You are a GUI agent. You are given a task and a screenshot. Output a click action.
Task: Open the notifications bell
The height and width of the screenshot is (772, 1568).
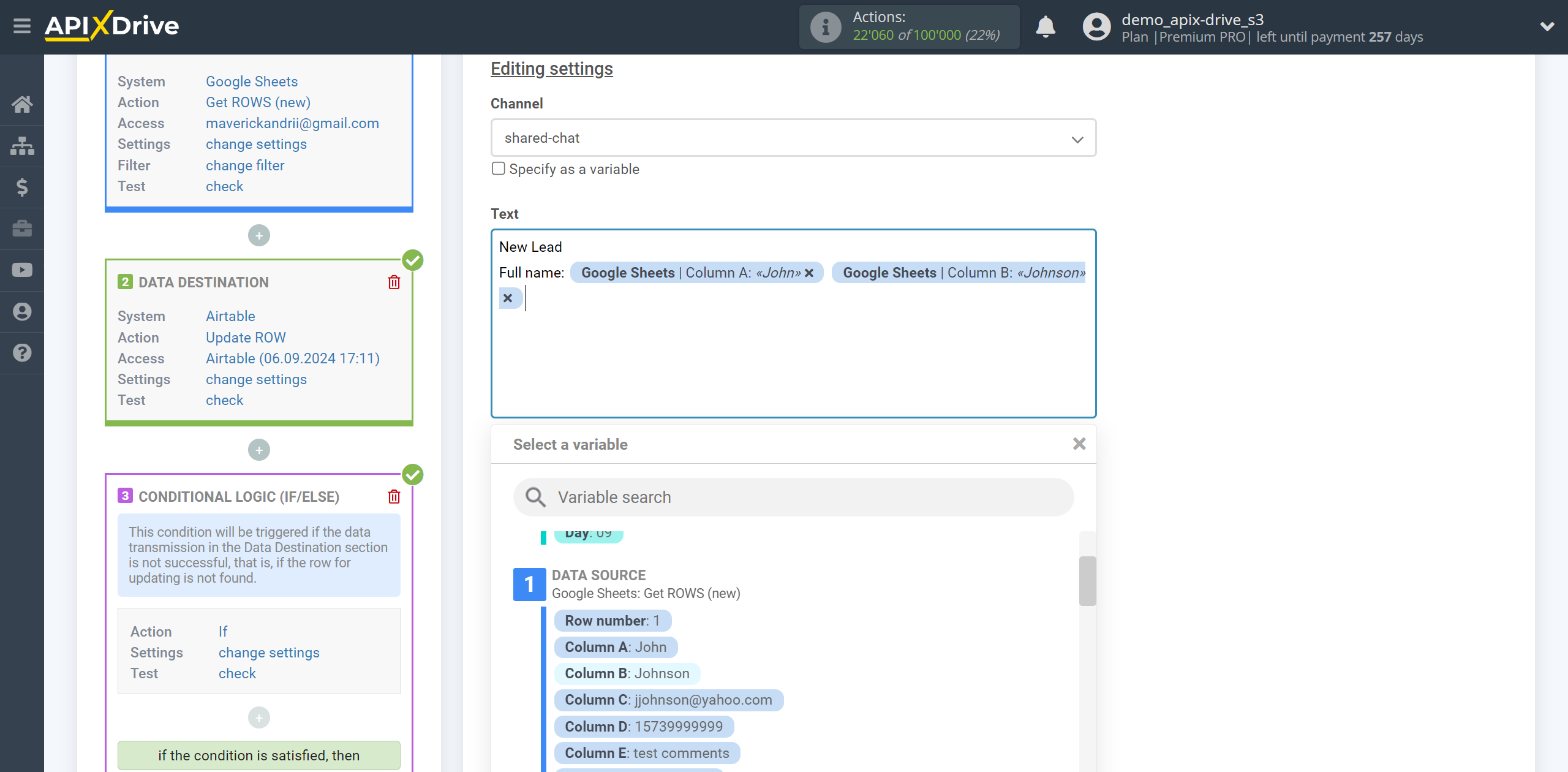(x=1046, y=27)
